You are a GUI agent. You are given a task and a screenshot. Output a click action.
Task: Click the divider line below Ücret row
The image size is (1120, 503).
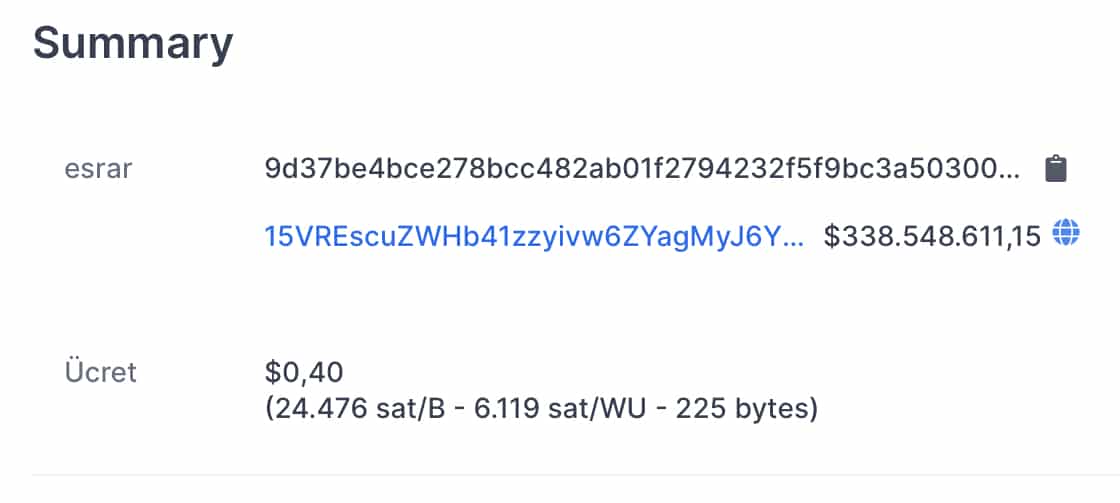click(x=576, y=474)
